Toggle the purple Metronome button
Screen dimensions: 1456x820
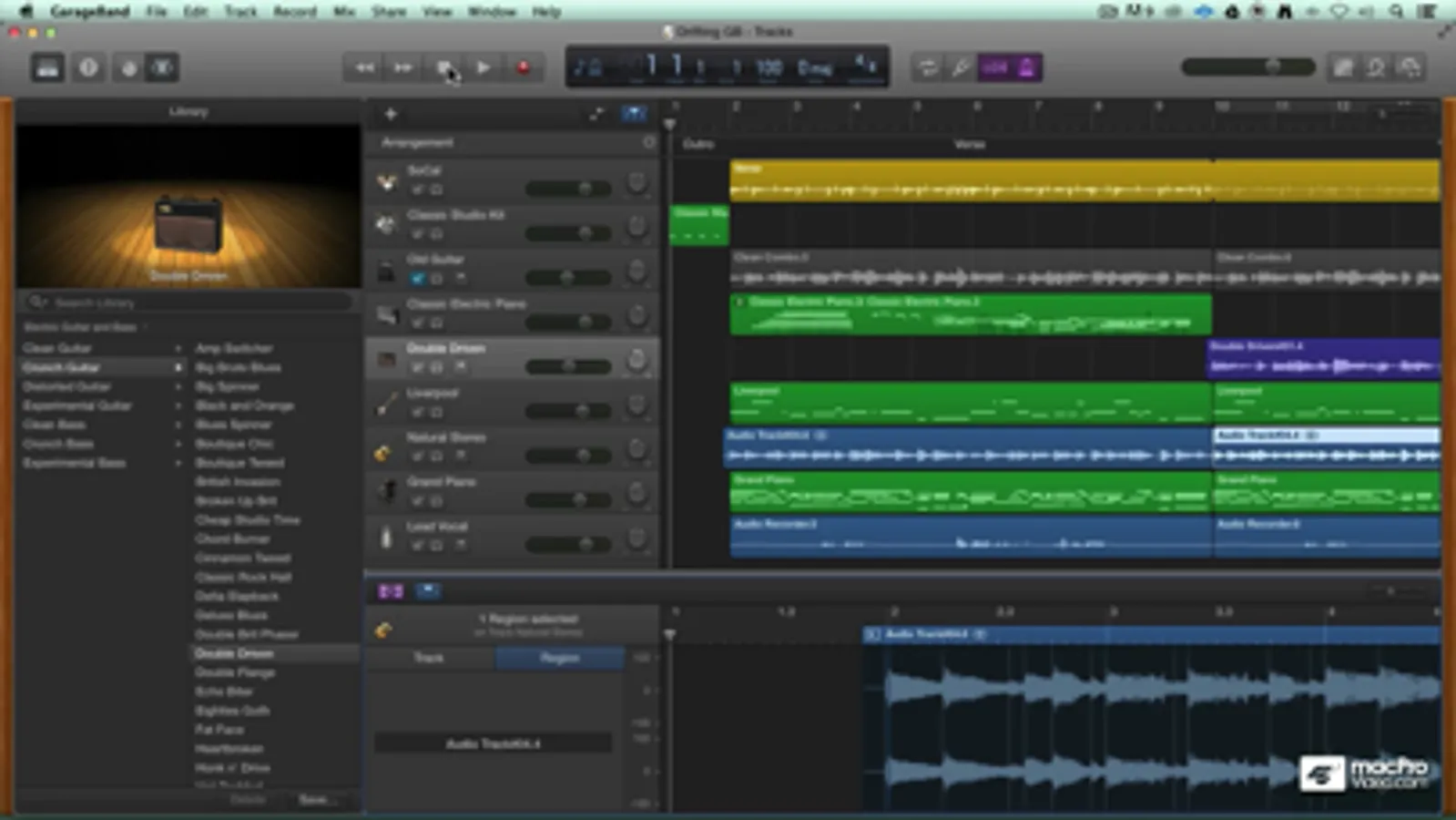(1026, 67)
